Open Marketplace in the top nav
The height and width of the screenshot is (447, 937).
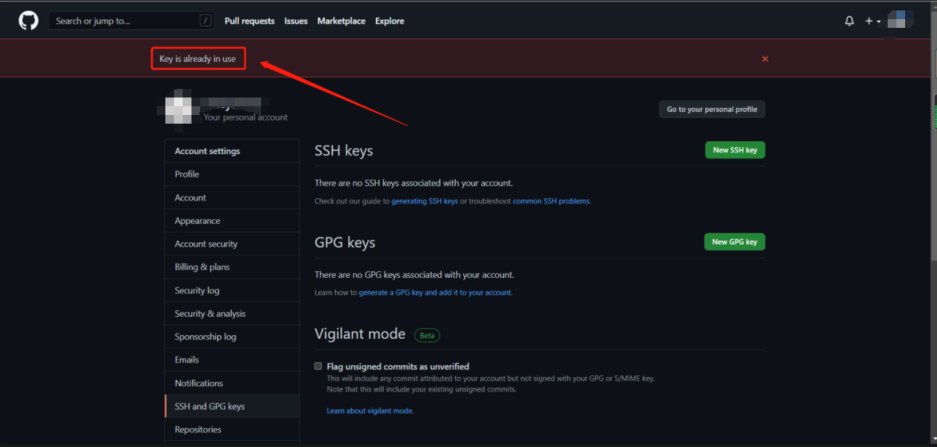(341, 21)
